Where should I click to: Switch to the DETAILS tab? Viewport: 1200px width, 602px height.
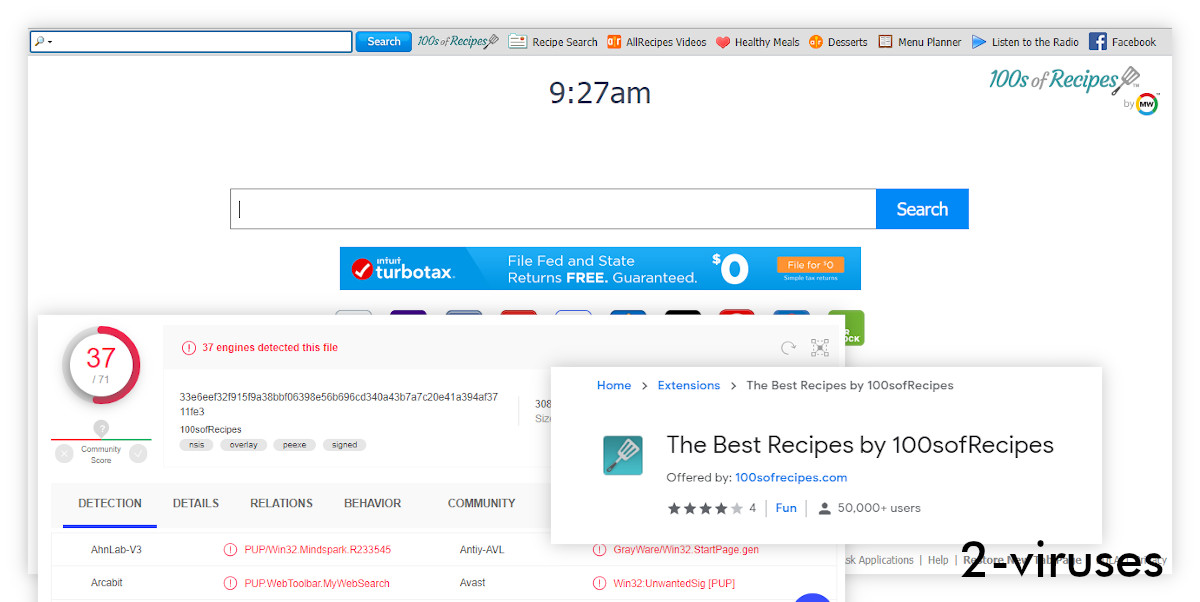pos(195,503)
